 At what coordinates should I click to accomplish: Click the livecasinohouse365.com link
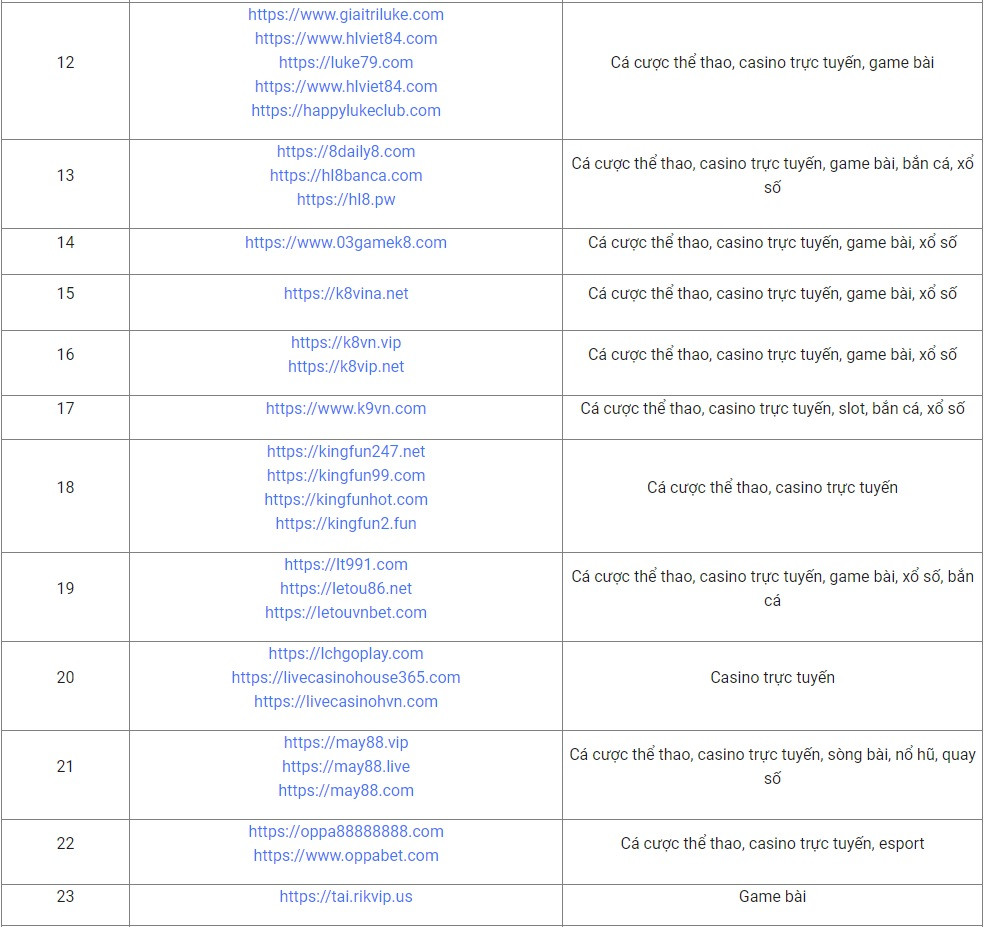(x=346, y=677)
